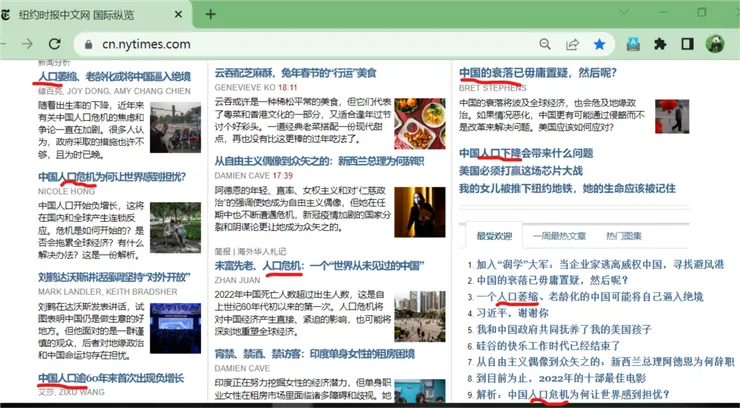Click food dishes thumbnail of 云吞 article
The height and width of the screenshot is (408, 740).
pos(420,124)
